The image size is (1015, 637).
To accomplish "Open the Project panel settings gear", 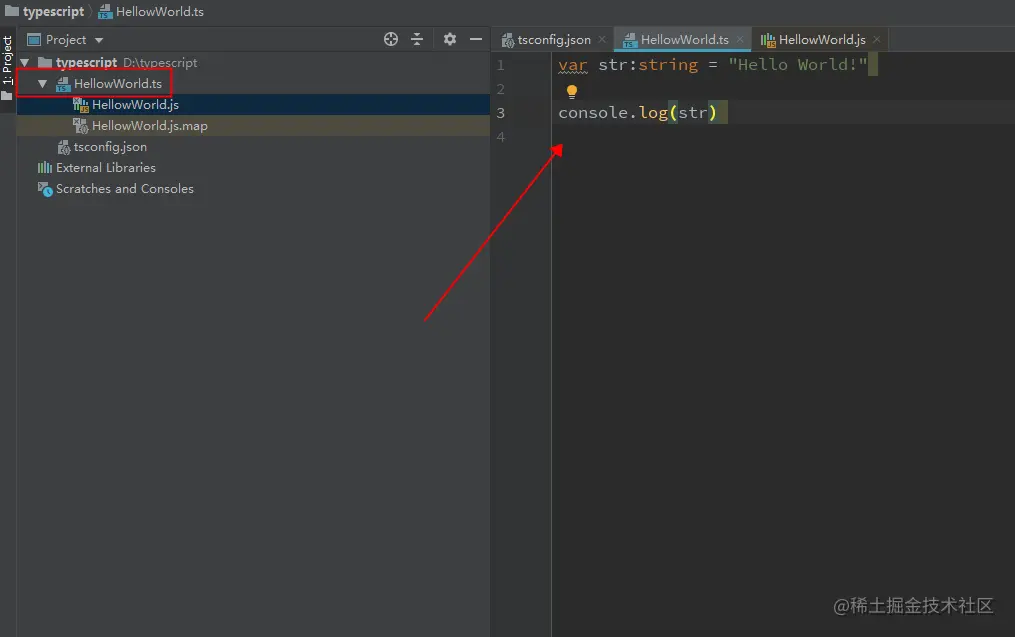I will pos(450,39).
